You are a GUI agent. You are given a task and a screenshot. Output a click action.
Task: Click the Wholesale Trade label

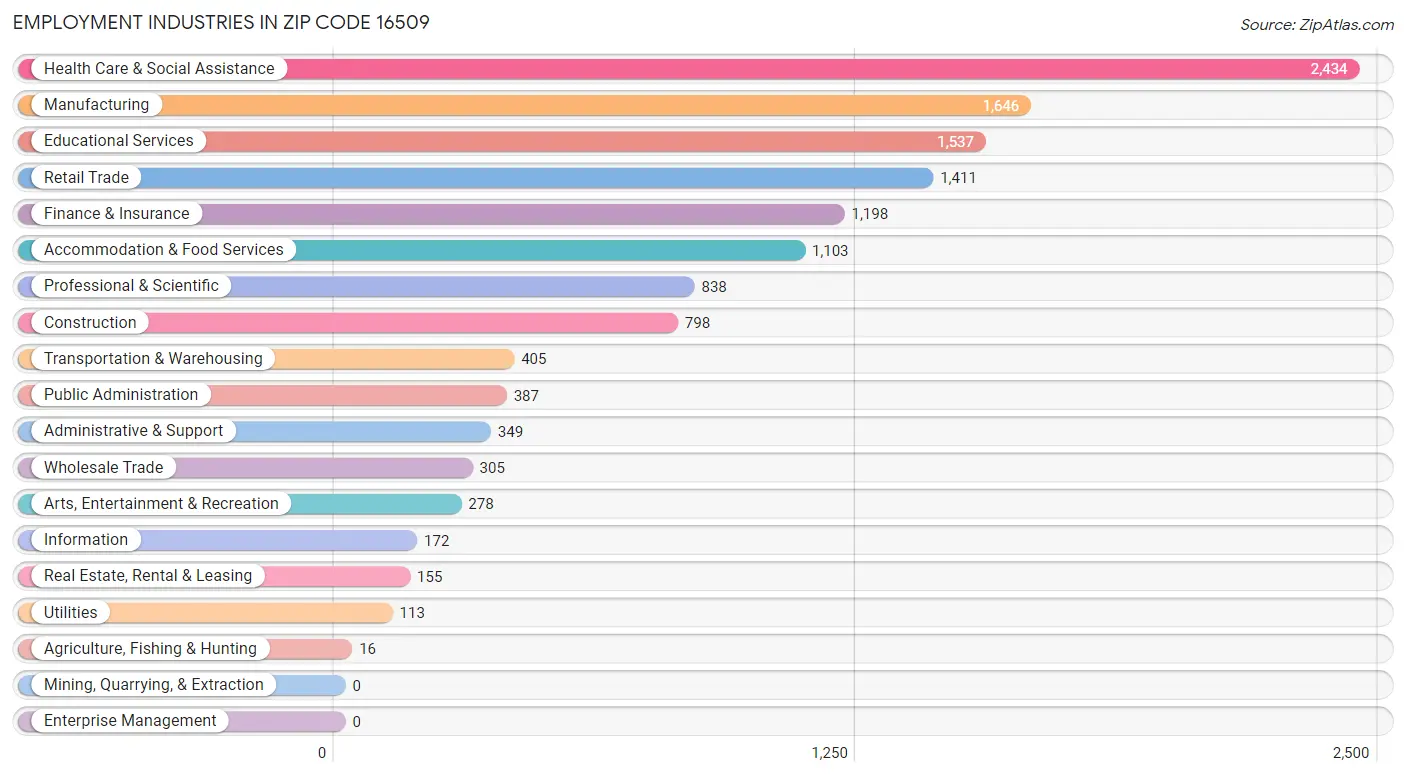click(x=104, y=468)
